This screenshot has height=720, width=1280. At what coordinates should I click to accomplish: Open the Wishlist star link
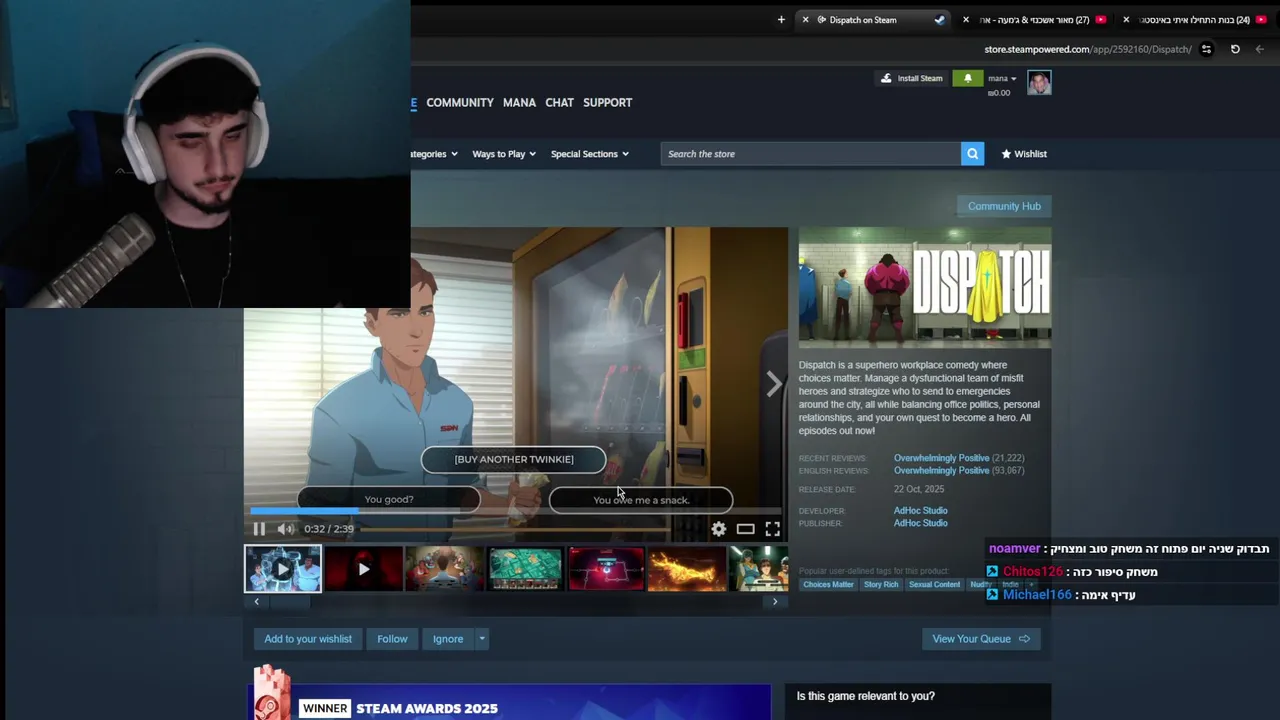point(1024,154)
